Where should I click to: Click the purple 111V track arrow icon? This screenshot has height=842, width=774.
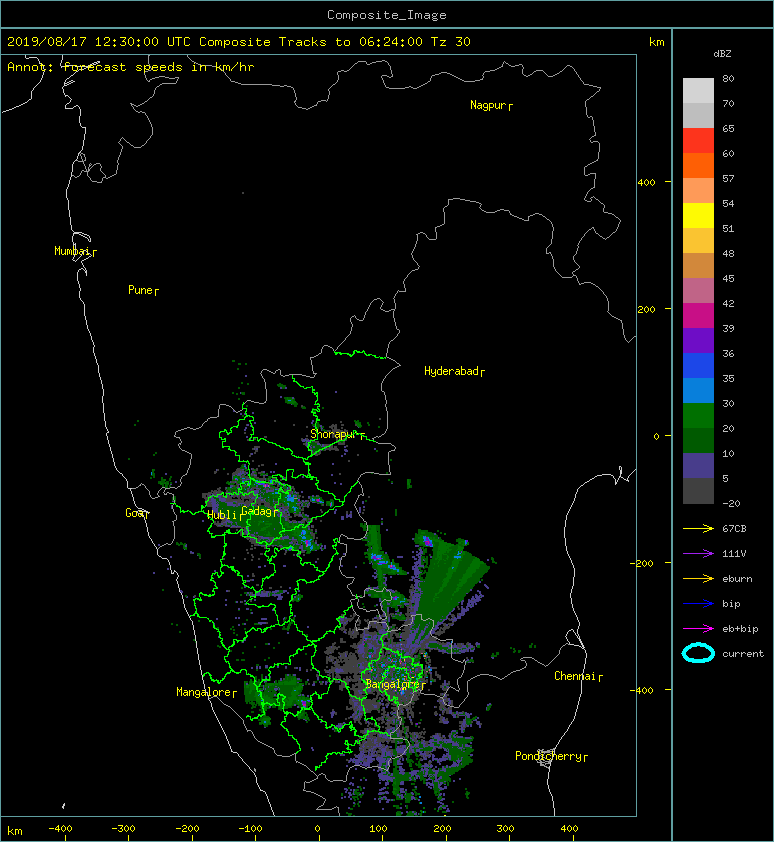coord(698,553)
